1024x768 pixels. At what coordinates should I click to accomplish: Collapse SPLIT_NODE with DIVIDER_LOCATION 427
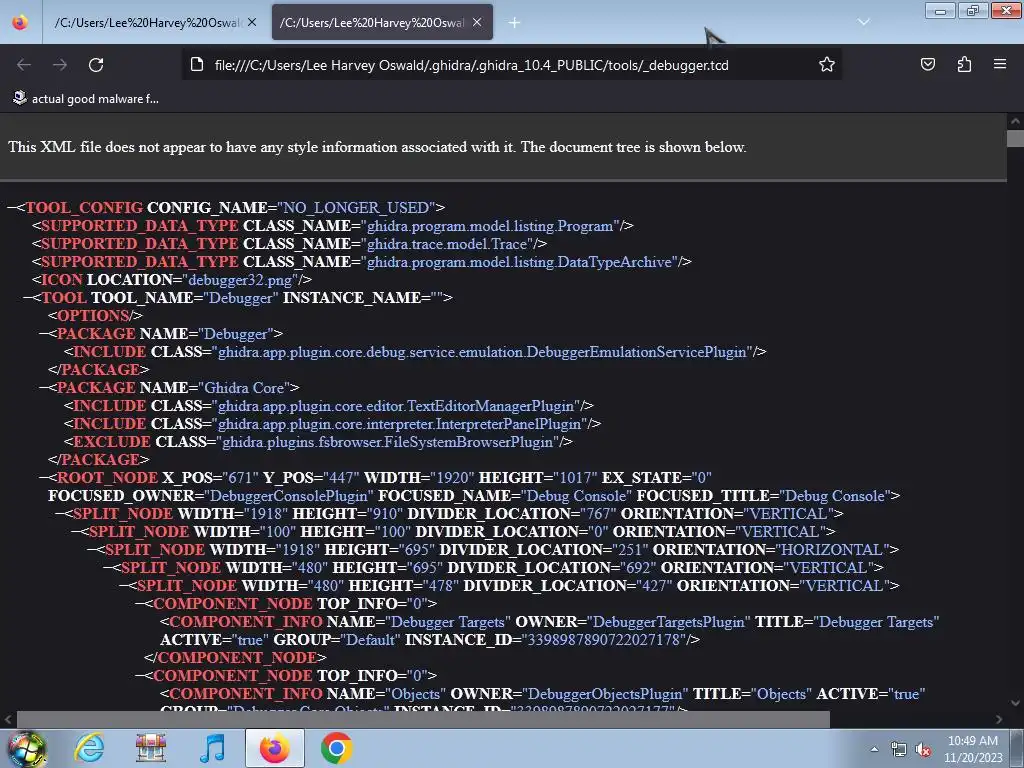pos(123,586)
